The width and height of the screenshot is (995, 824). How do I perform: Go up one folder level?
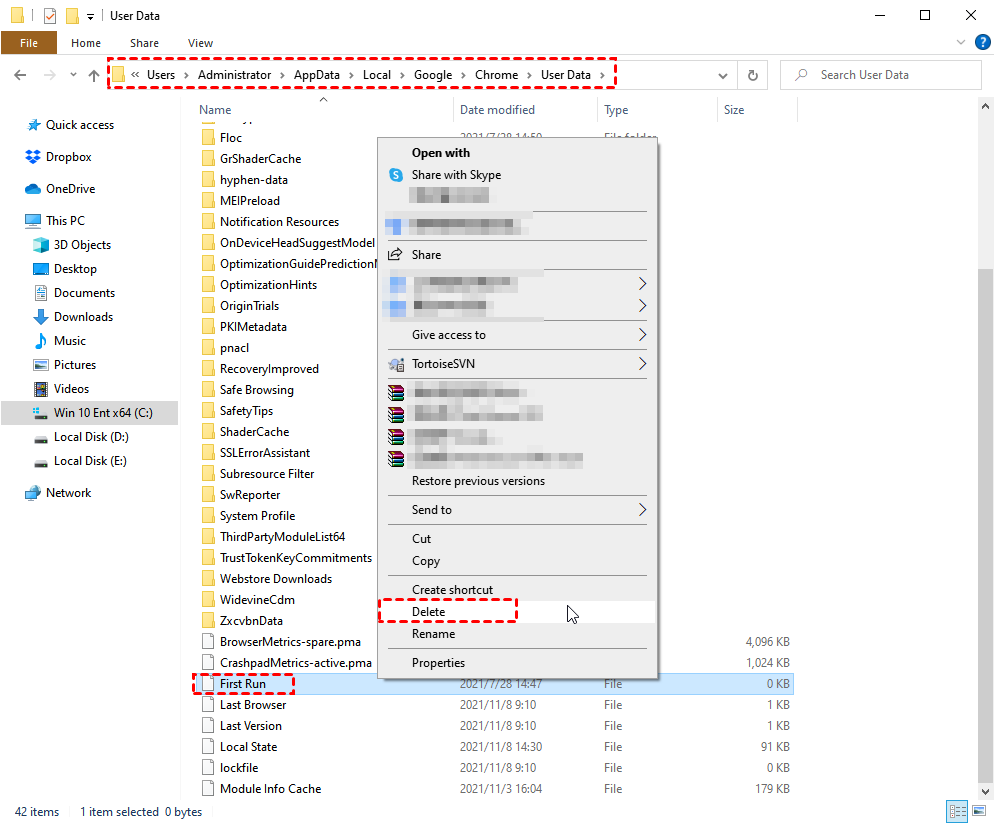coord(94,75)
